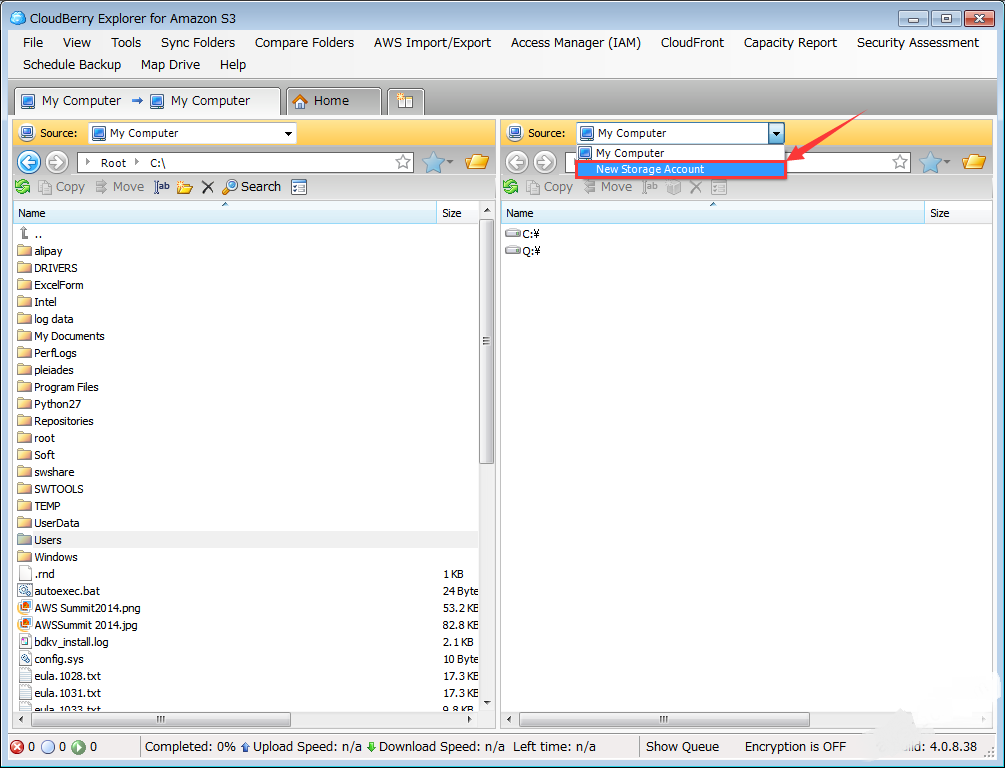
Task: Click the parent directory '..' entry
Action: pyautogui.click(x=31, y=234)
